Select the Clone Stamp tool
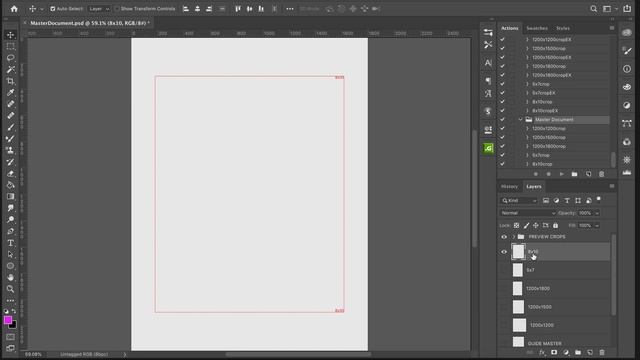 [x=11, y=150]
